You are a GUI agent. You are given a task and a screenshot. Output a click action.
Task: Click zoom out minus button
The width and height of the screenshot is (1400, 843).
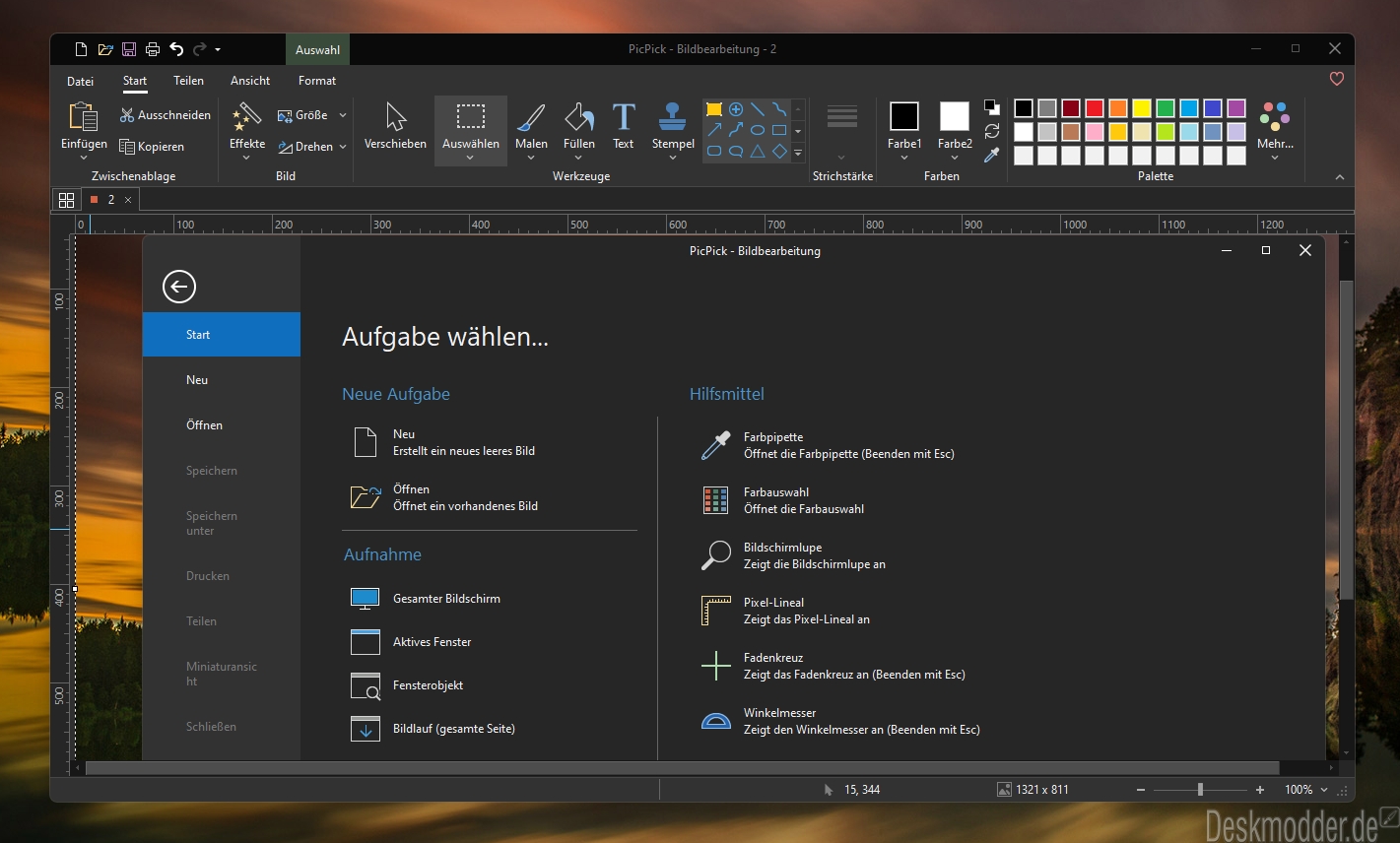pyautogui.click(x=1141, y=790)
